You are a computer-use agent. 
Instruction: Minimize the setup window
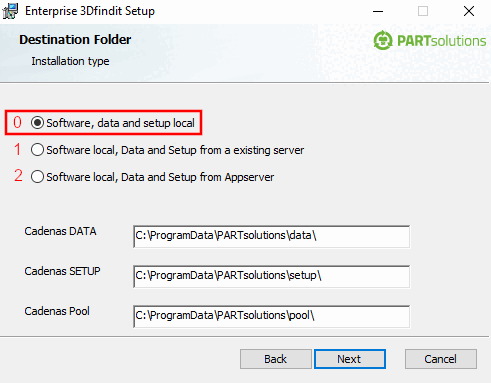pyautogui.click(x=378, y=11)
